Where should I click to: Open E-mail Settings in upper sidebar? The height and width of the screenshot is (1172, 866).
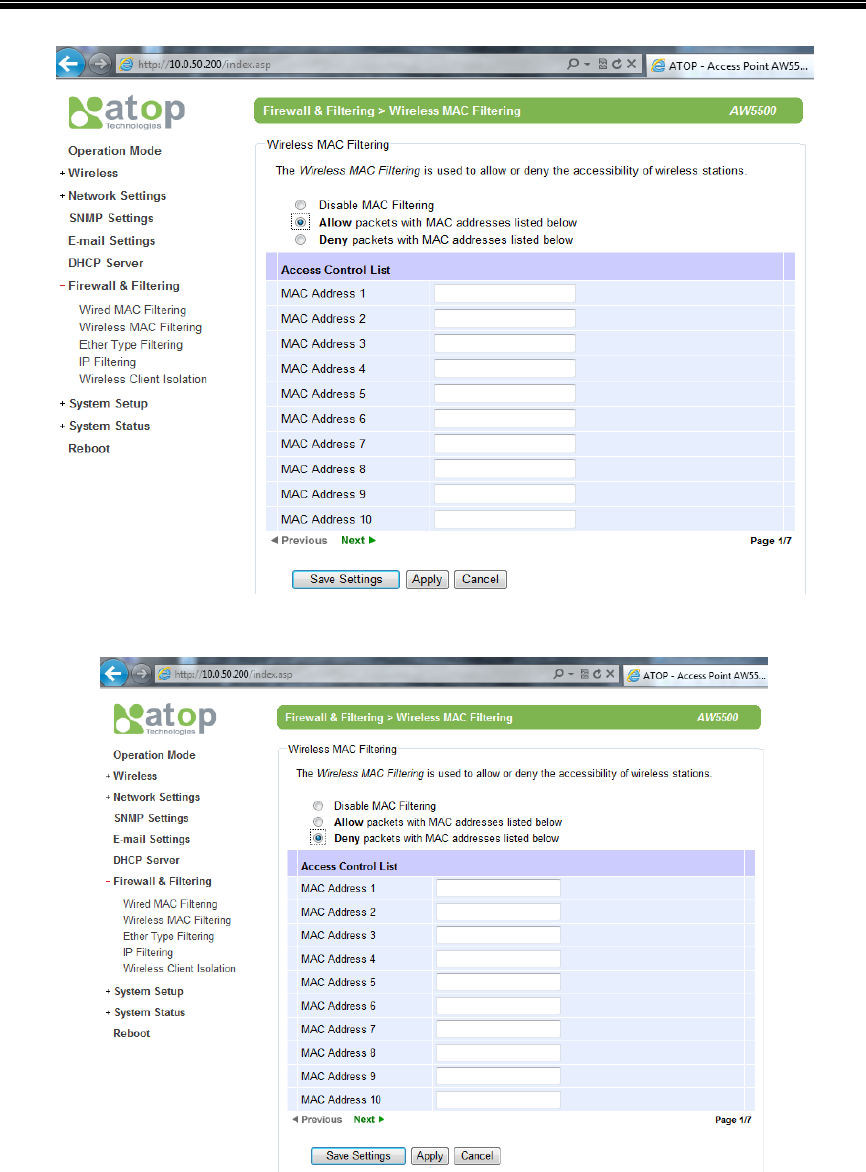[x=112, y=241]
